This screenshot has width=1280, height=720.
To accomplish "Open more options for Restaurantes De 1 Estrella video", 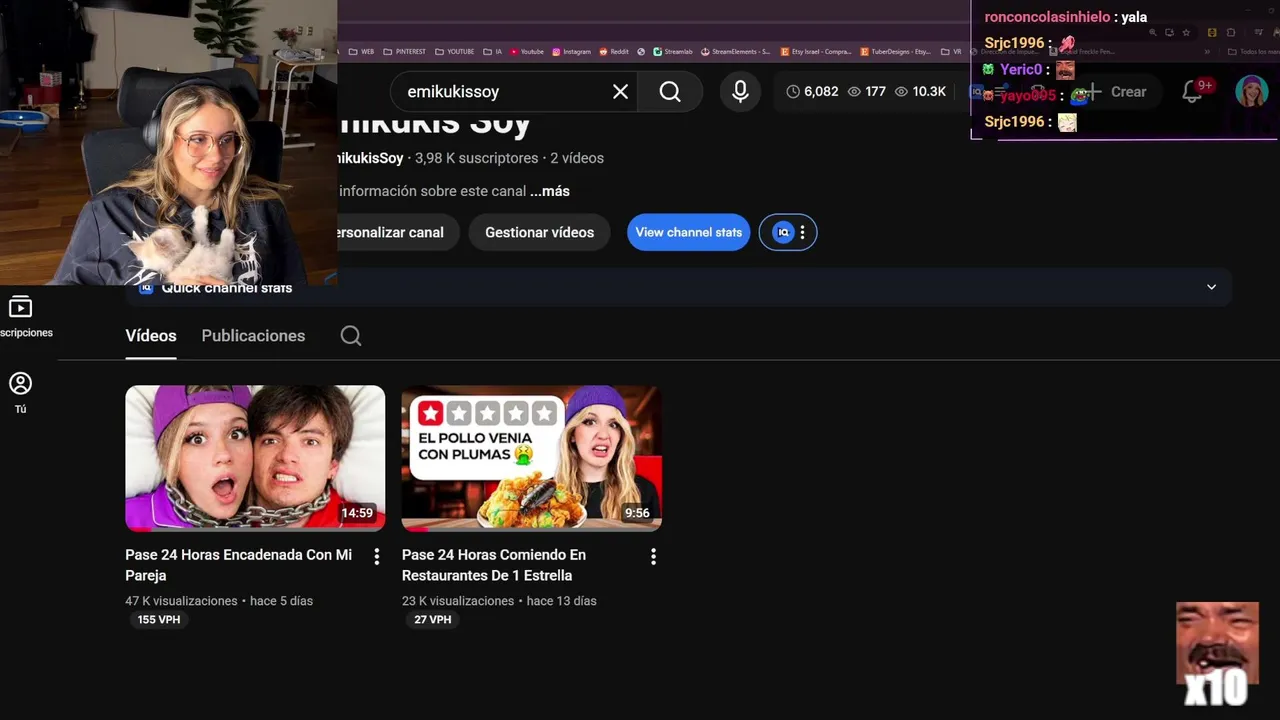I will click(x=653, y=557).
